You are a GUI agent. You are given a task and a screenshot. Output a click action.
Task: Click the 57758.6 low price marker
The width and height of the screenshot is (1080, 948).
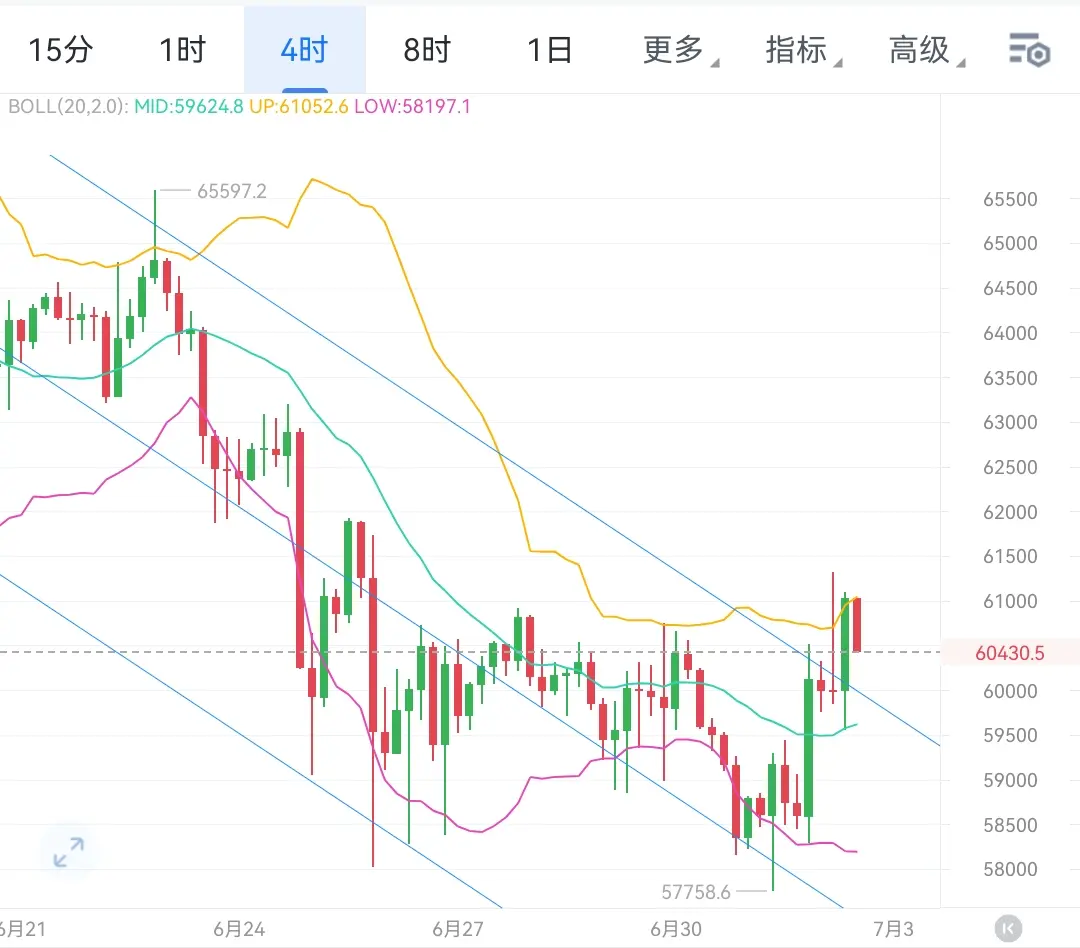[696, 892]
